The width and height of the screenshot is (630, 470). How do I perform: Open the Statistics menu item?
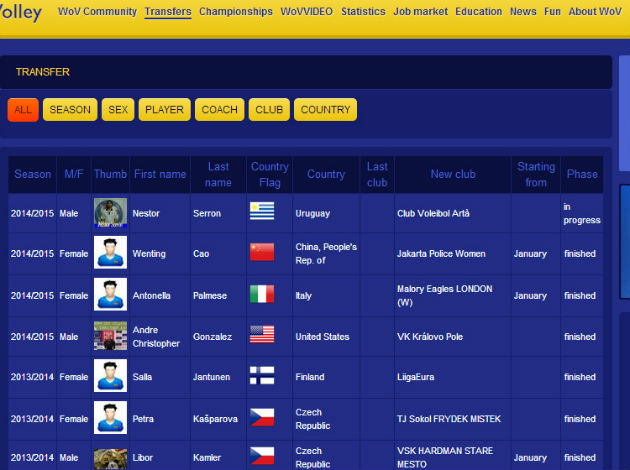pyautogui.click(x=362, y=12)
